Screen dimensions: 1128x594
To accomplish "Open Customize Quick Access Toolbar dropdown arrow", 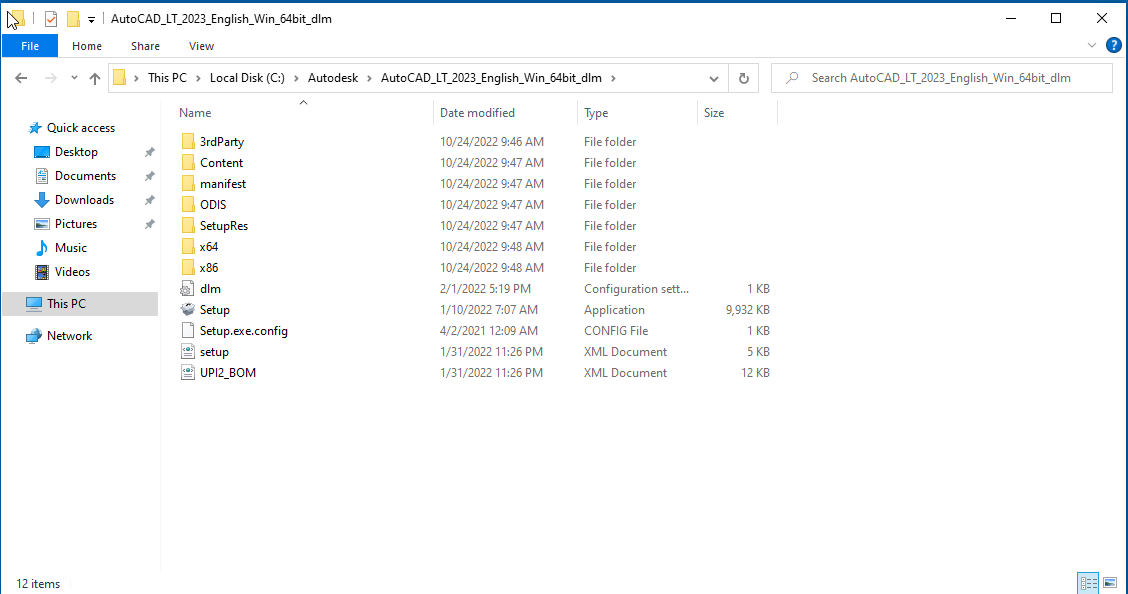I will coord(91,19).
